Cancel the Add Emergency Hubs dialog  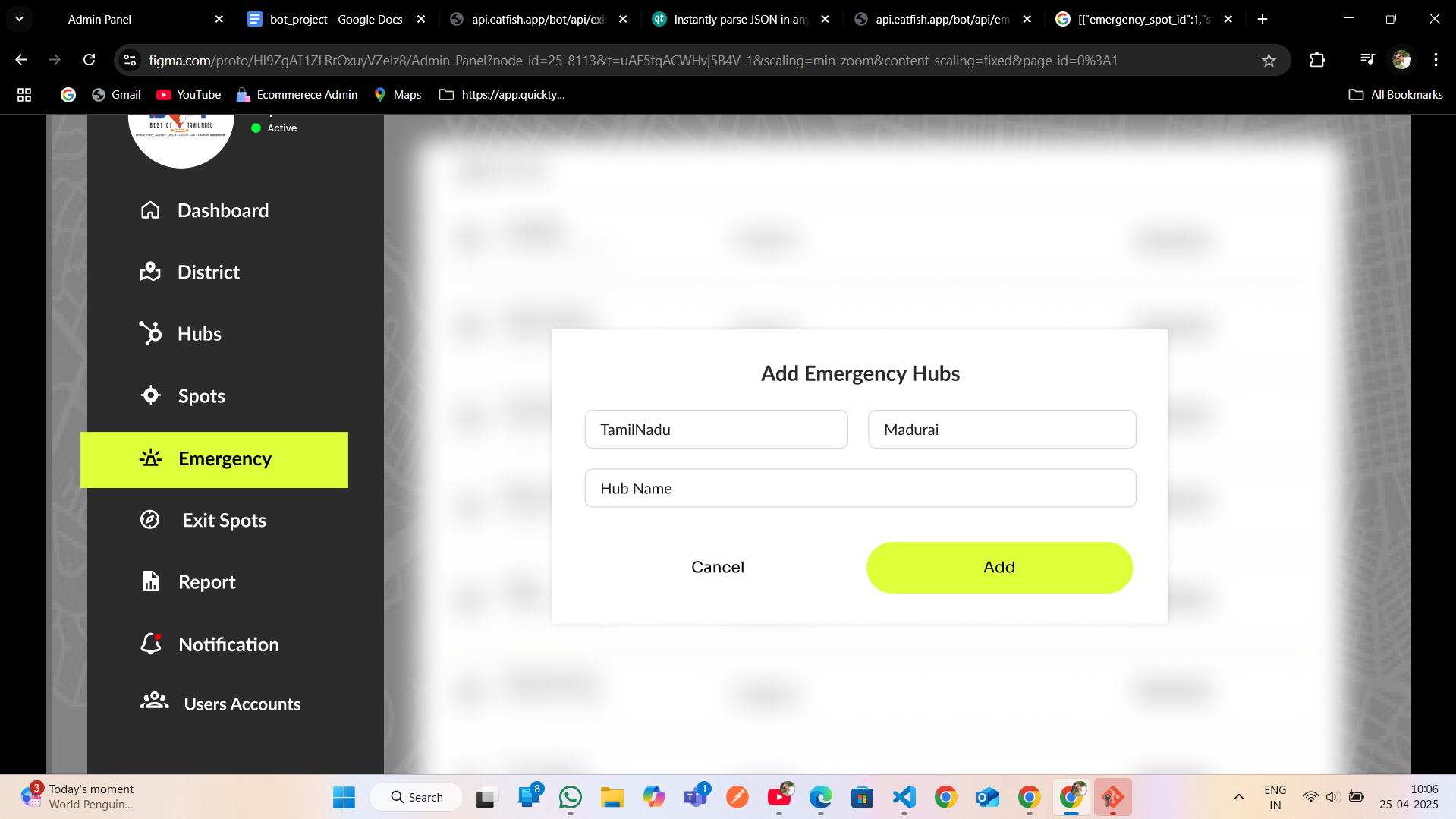[717, 567]
